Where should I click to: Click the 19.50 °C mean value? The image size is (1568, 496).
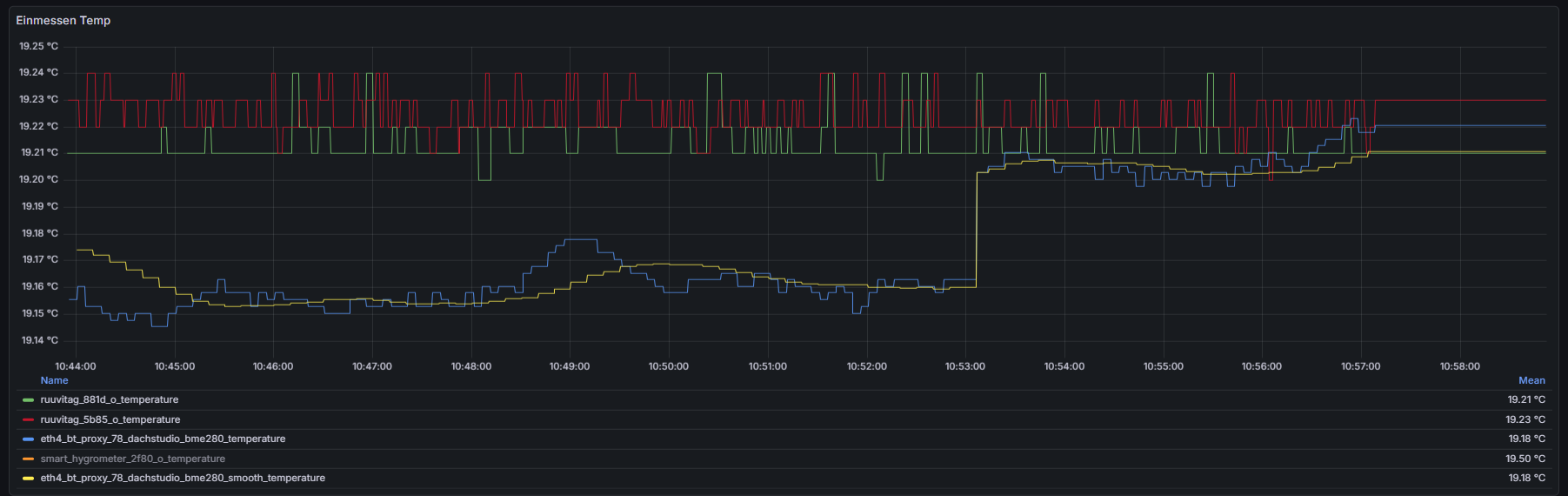1525,459
